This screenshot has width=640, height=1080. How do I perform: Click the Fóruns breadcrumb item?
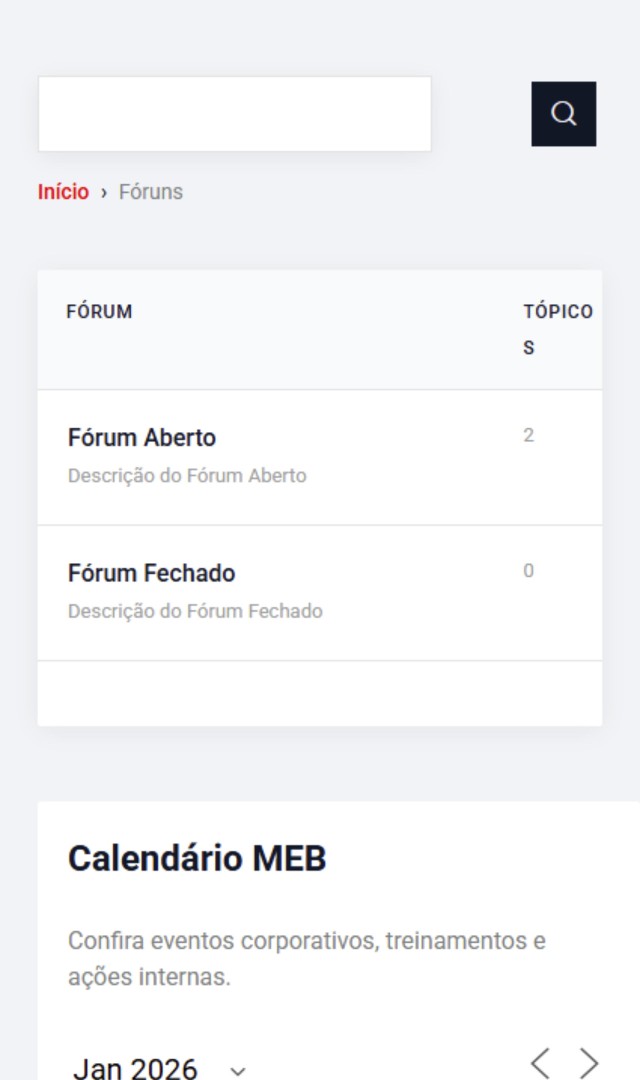point(151,192)
